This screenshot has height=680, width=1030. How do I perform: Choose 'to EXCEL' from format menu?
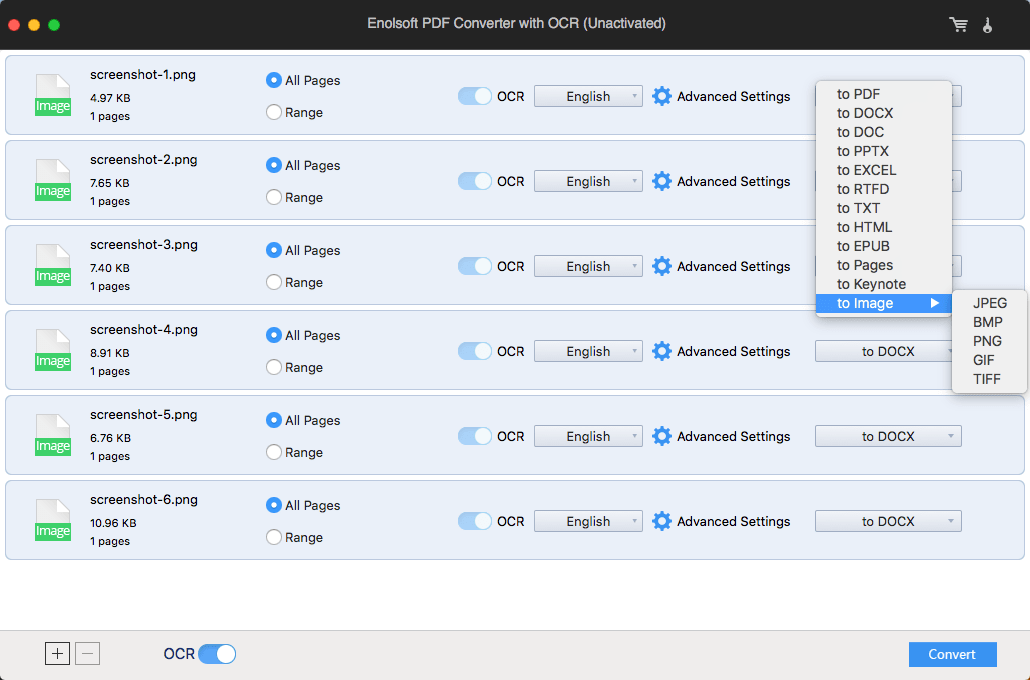pos(884,170)
